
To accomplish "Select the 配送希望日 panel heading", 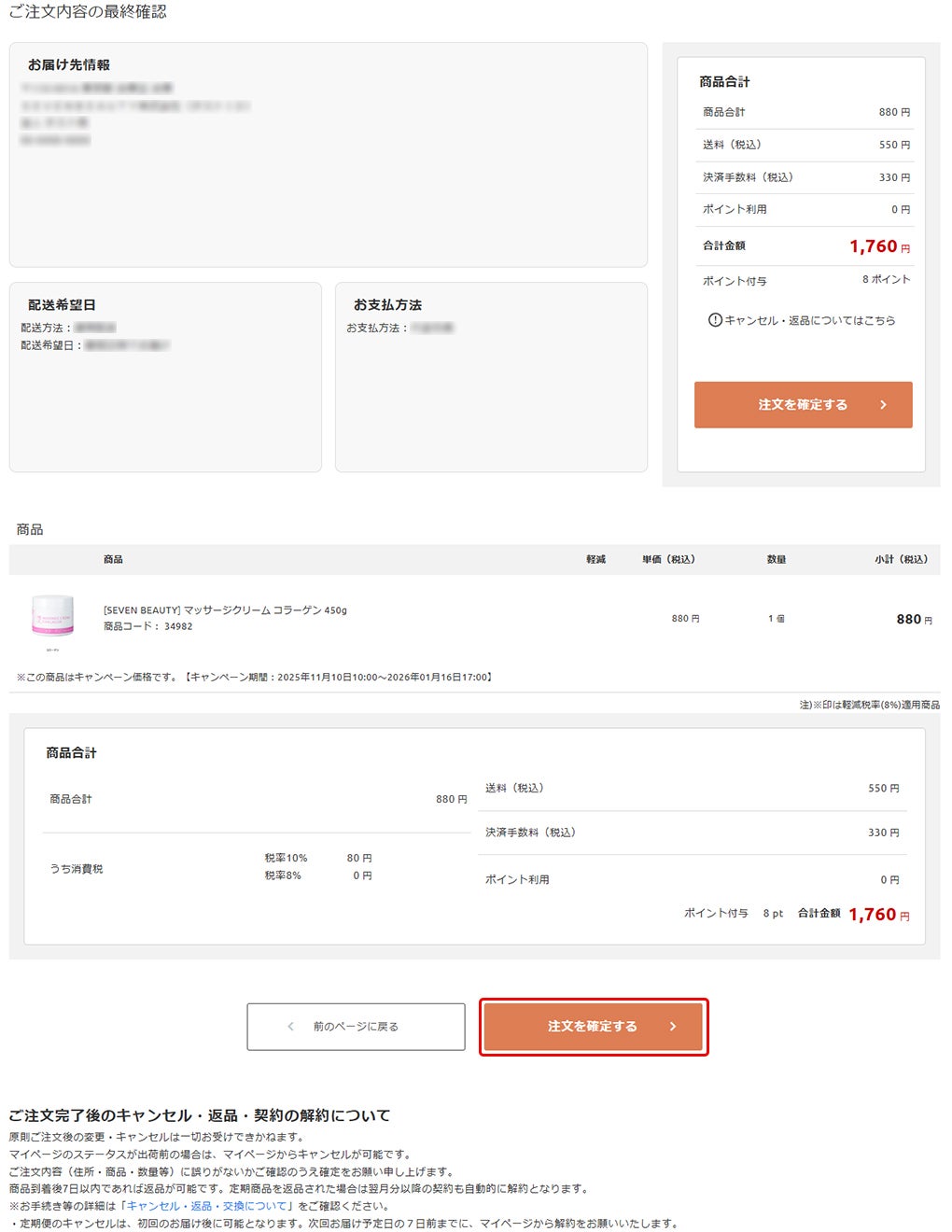I will (62, 305).
